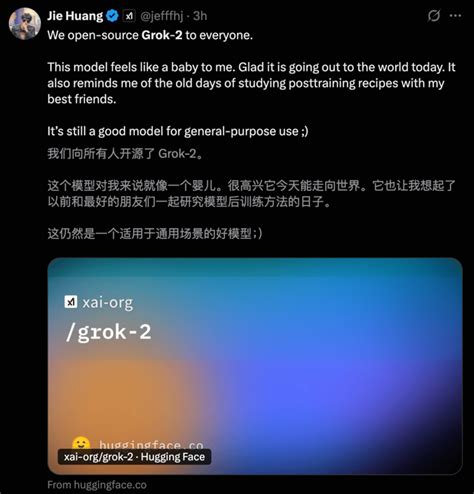The height and width of the screenshot is (494, 474).
Task: Click the xAI affiliation badge beside name
Action: [129, 16]
